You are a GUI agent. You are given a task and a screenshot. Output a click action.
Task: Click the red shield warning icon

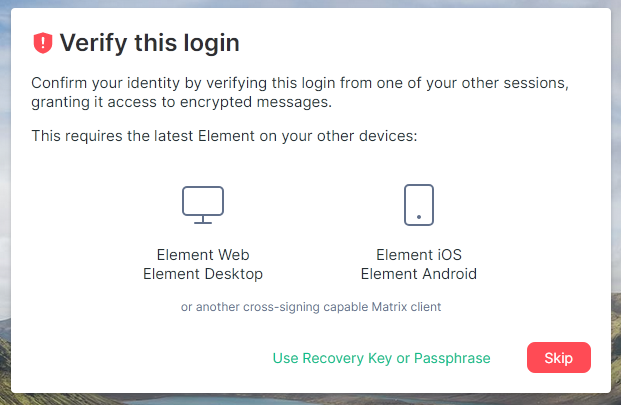43,43
